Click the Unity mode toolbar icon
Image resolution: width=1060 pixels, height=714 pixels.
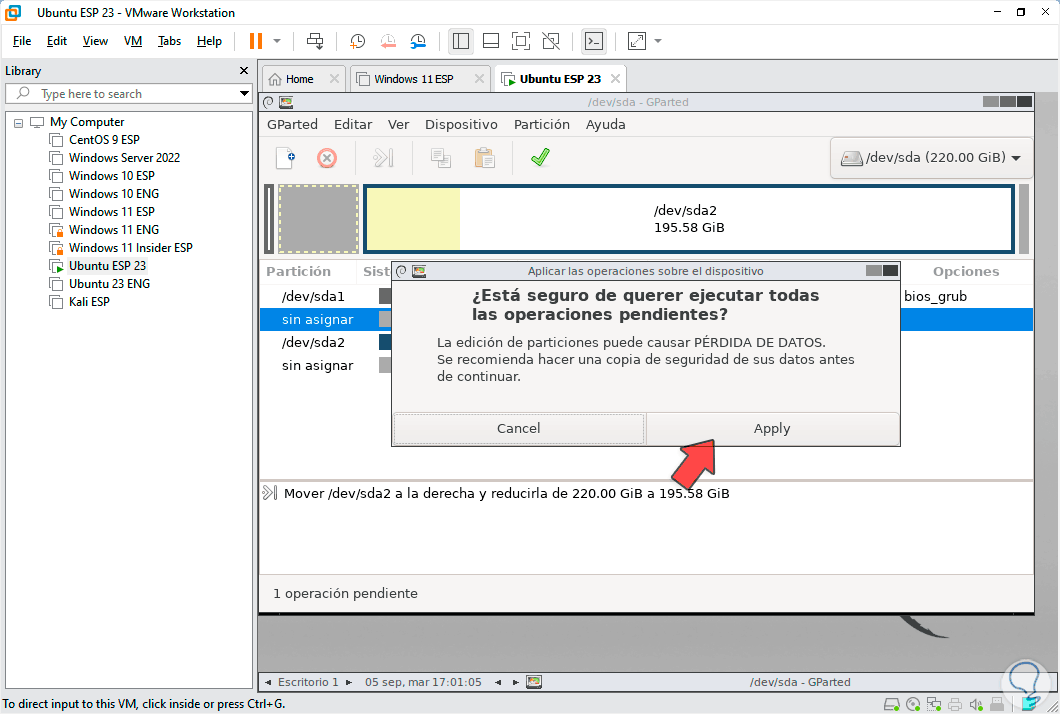point(552,41)
